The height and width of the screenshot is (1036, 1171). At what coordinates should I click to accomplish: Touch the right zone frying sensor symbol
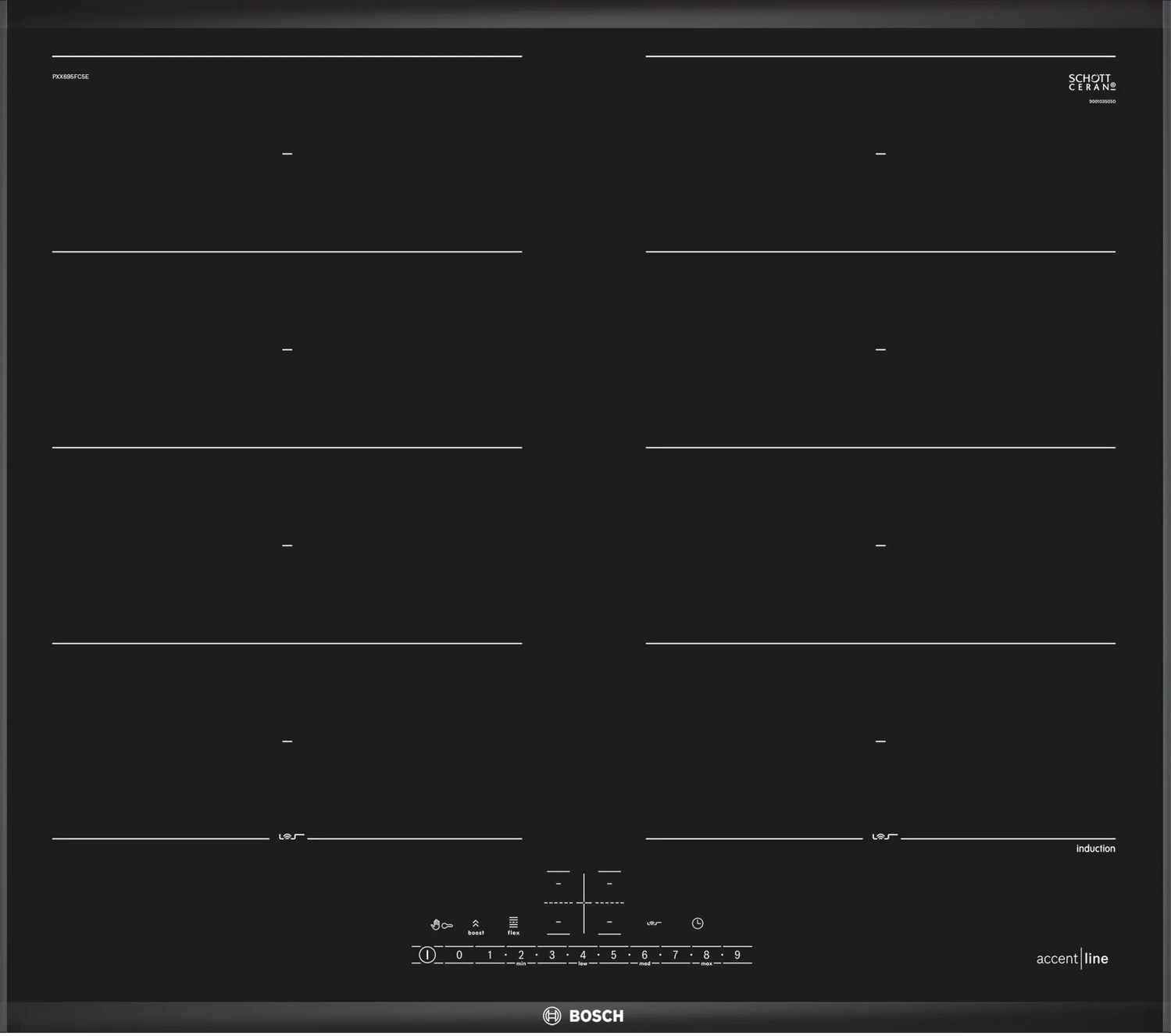[884, 838]
